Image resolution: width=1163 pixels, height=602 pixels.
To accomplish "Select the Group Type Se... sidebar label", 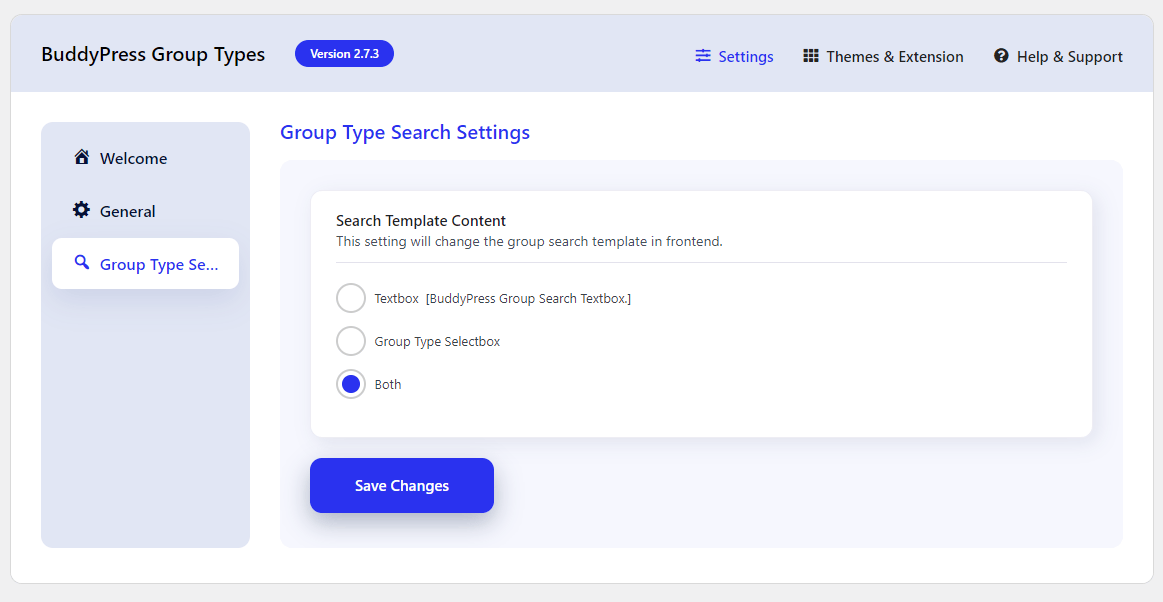I will (x=159, y=265).
